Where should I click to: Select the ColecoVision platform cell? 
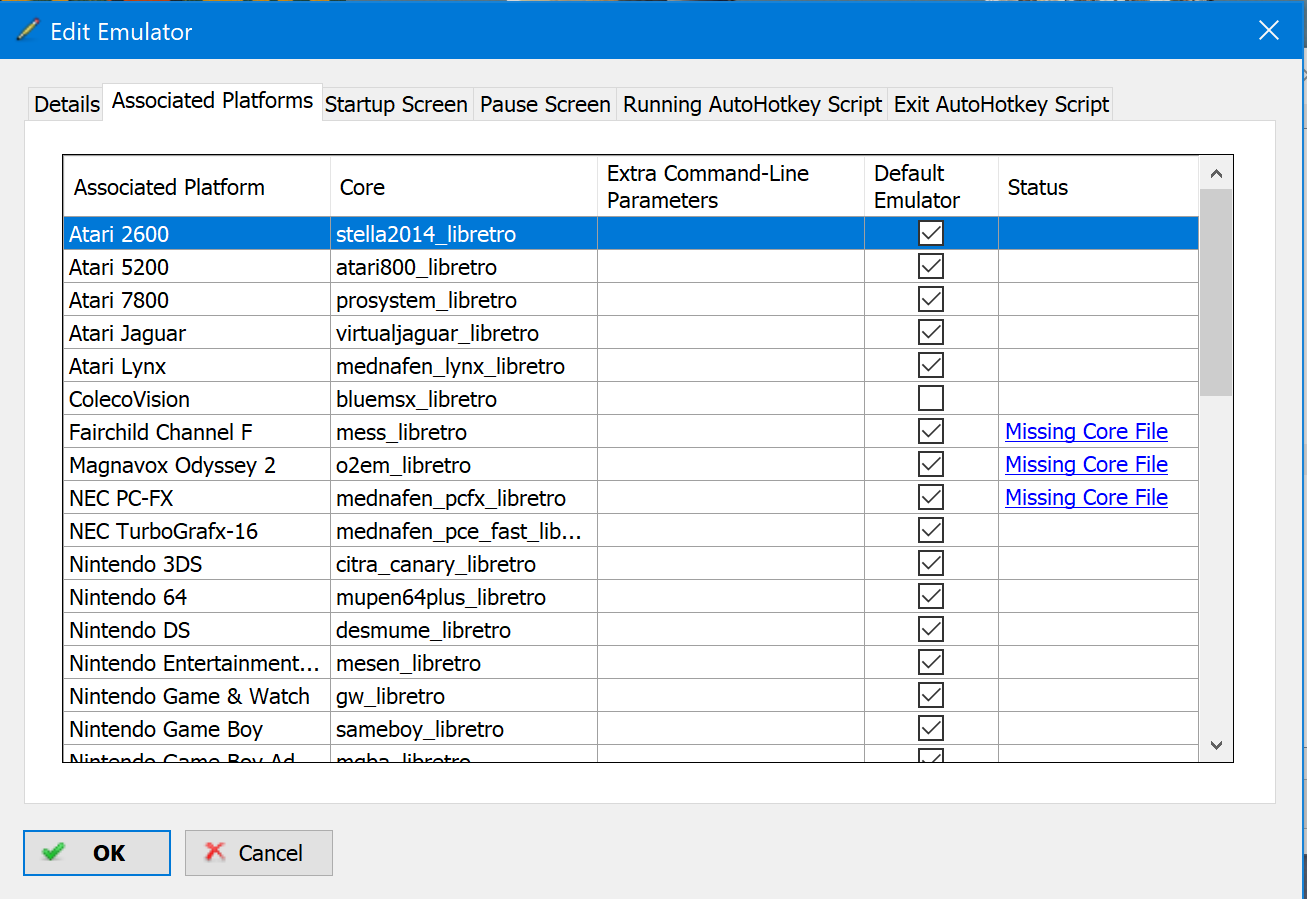197,399
